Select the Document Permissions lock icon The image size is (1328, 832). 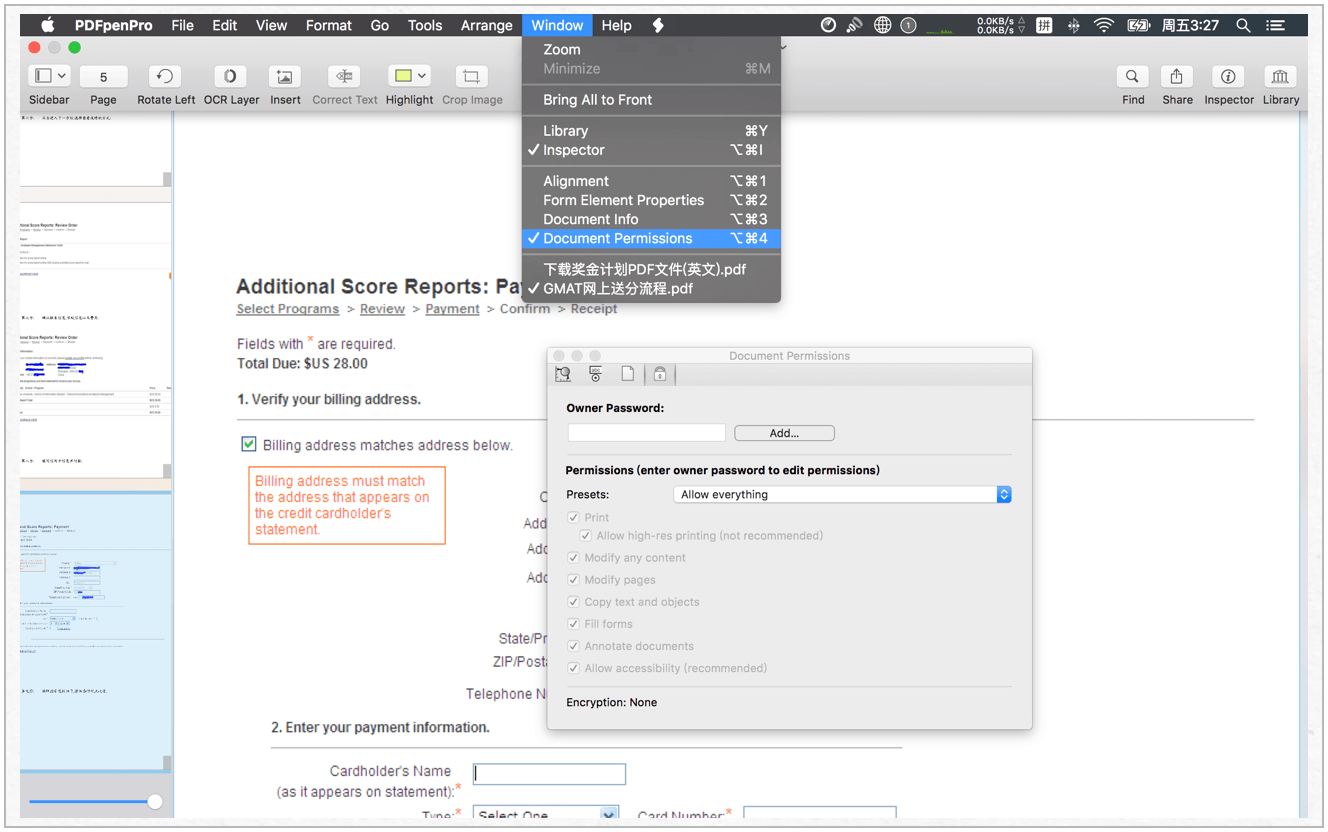(x=660, y=374)
